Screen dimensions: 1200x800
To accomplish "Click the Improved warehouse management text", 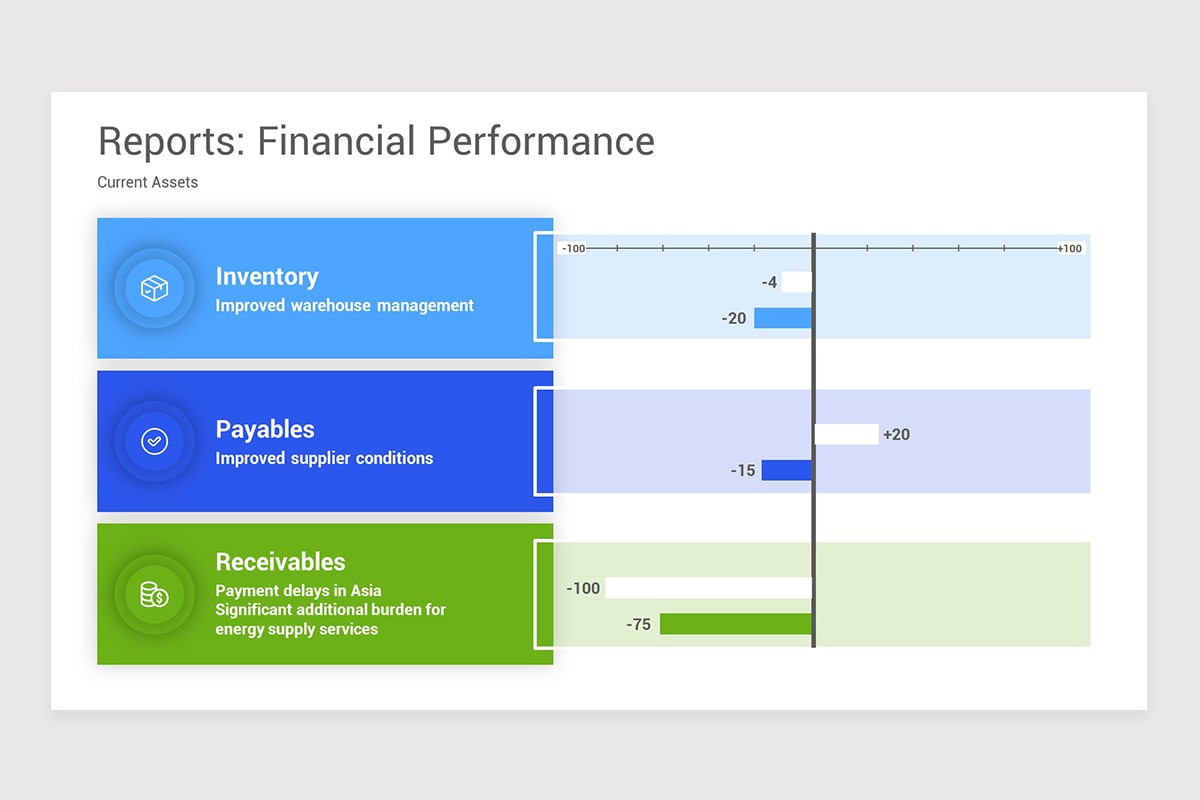I will [x=344, y=306].
